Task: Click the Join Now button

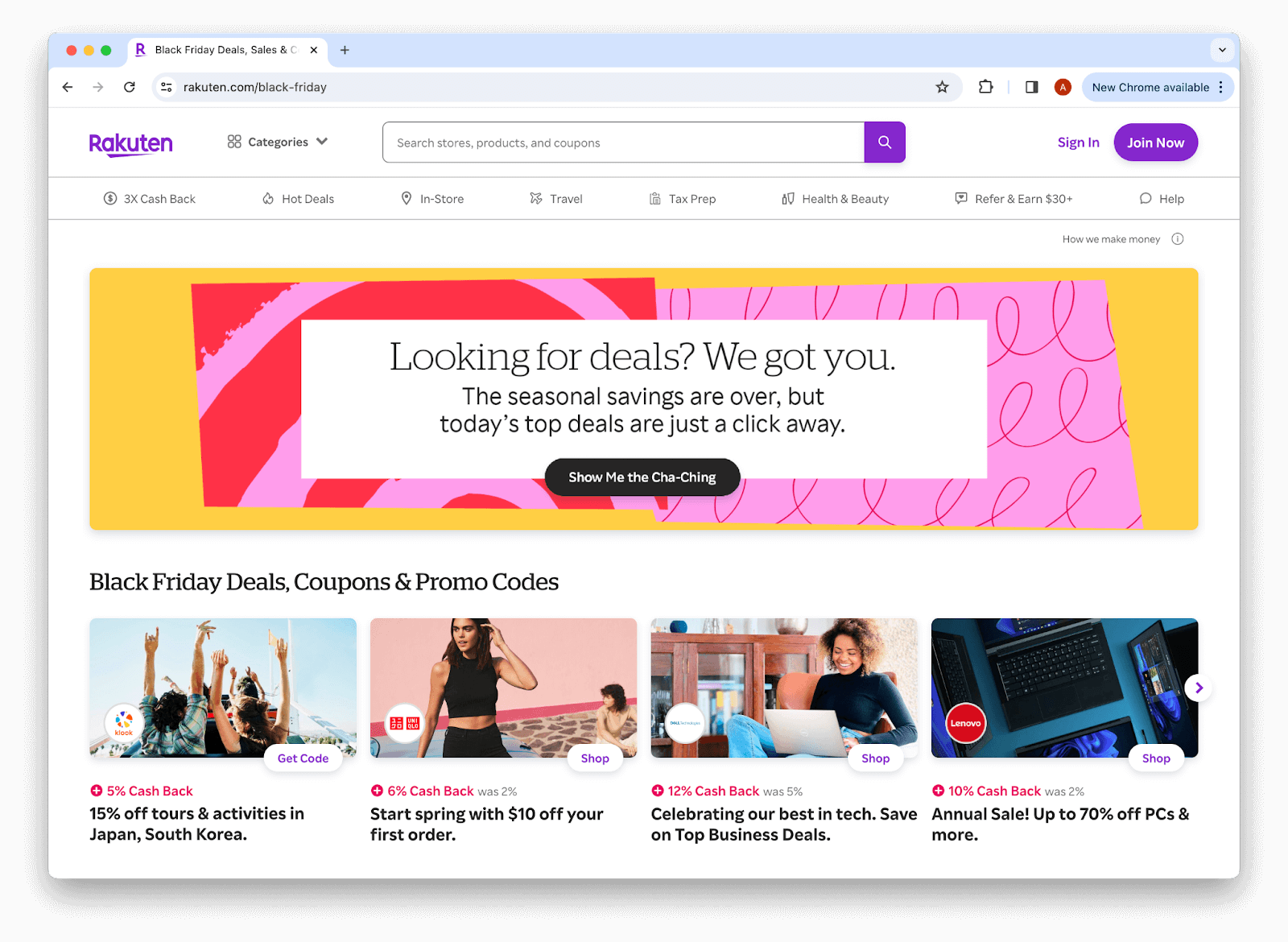Action: coord(1155,143)
